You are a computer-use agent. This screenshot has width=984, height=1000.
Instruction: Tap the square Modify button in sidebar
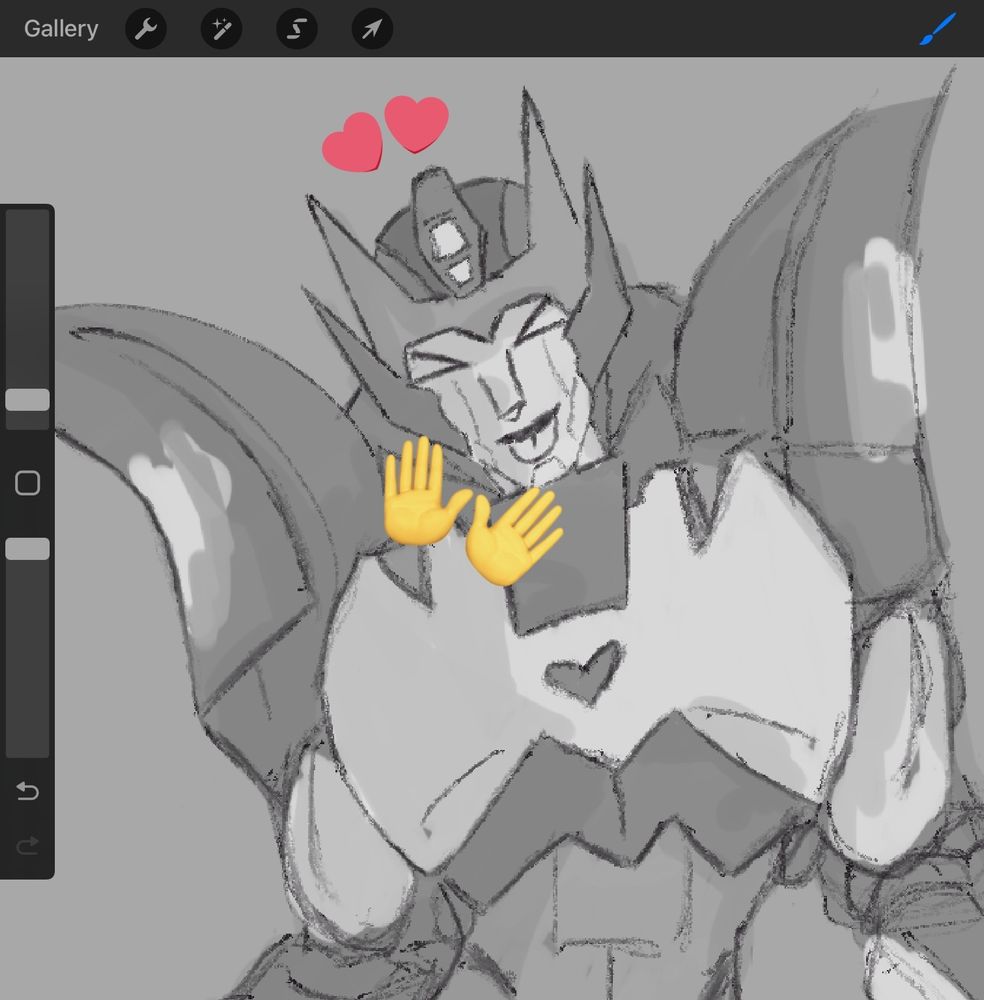pyautogui.click(x=27, y=483)
